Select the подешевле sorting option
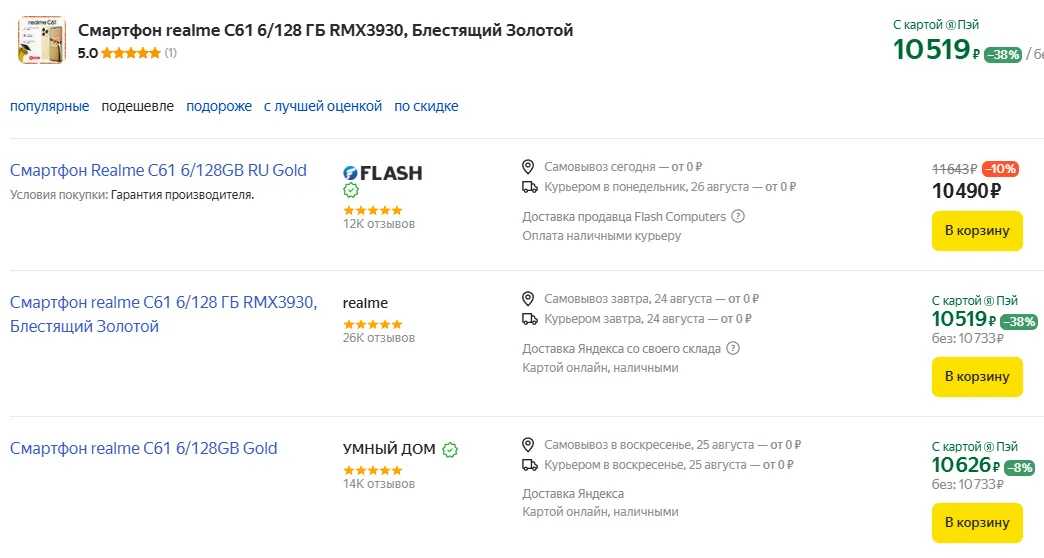The width and height of the screenshot is (1044, 558). point(138,106)
